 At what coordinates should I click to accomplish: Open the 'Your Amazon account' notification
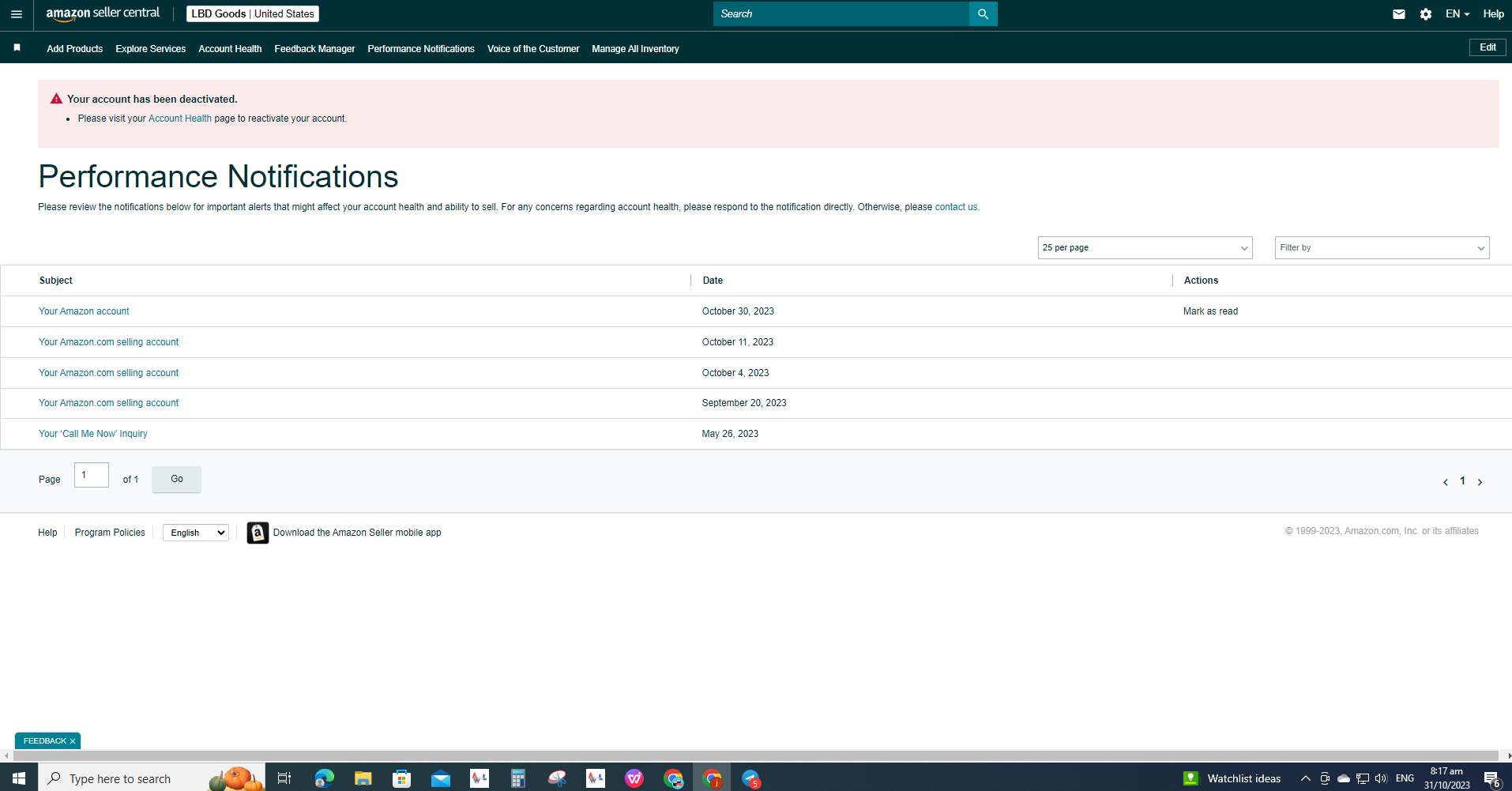pos(84,311)
